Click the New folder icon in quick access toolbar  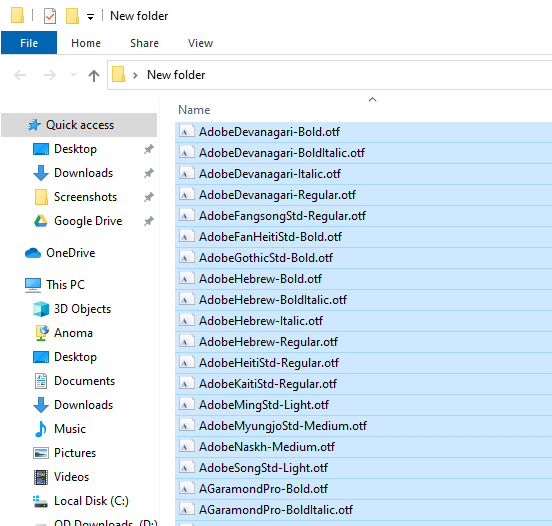pyautogui.click(x=72, y=16)
